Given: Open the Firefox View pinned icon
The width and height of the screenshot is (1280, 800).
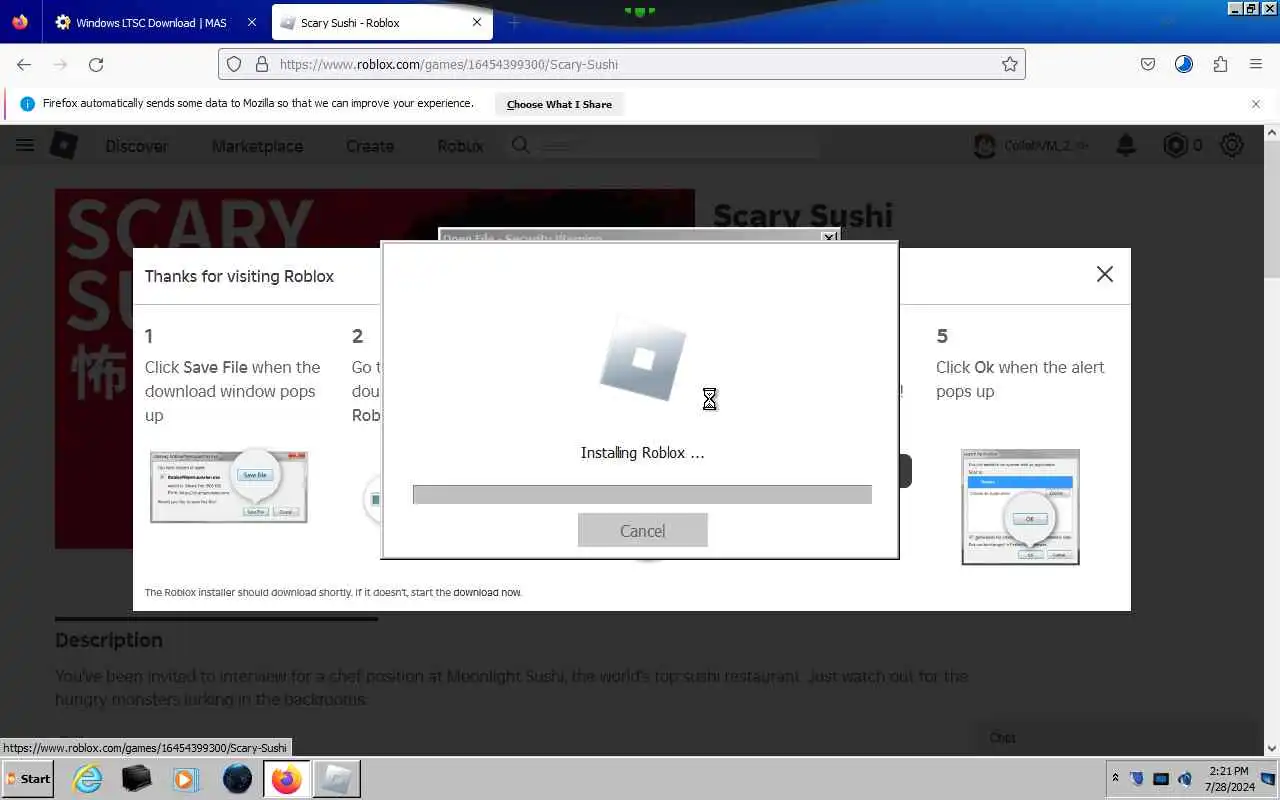Looking at the screenshot, I should [x=20, y=22].
